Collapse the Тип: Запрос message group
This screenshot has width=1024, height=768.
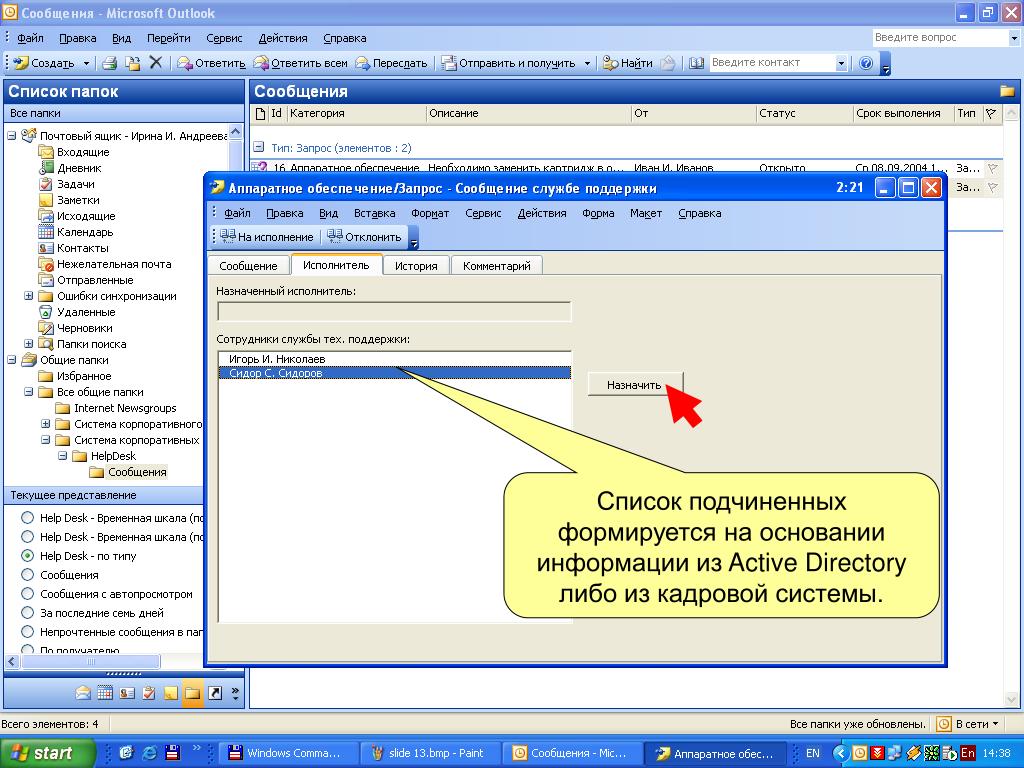tap(259, 147)
